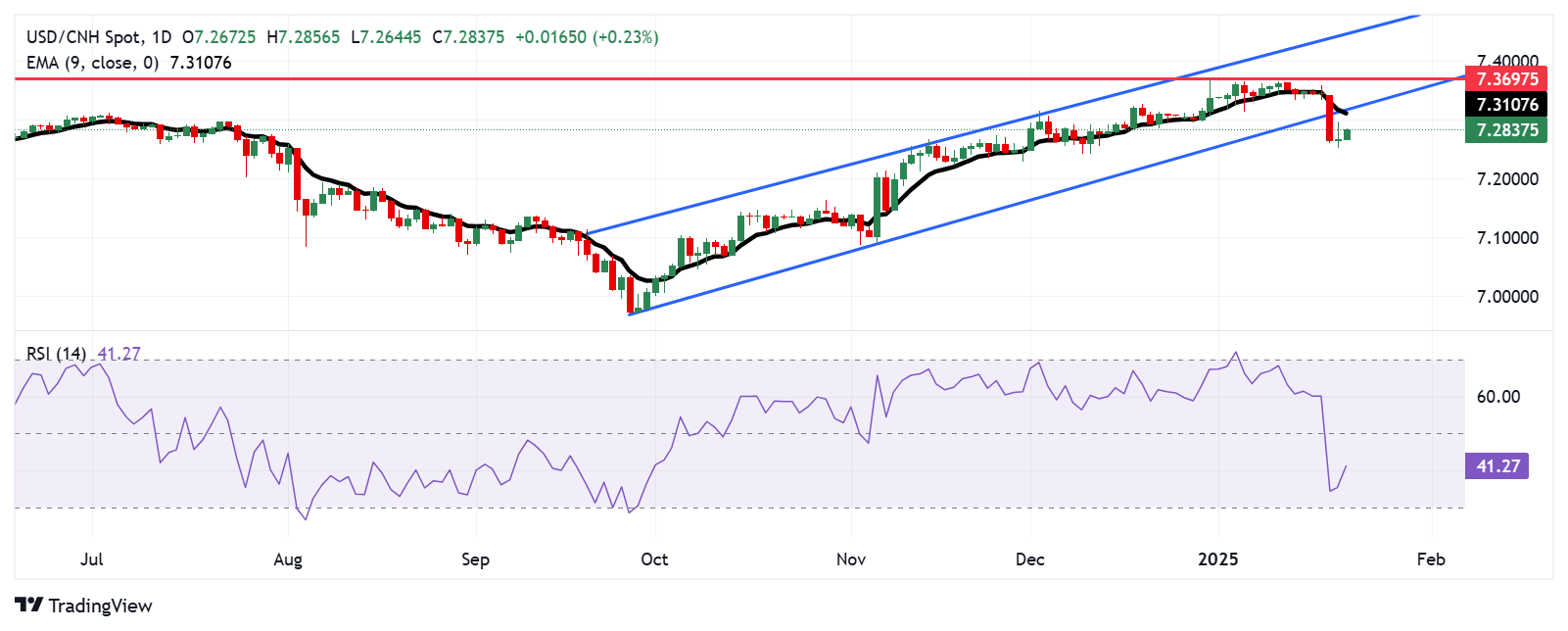This screenshot has height=631, width=1568.
Task: Click the Feb label on time axis
Action: tap(1431, 559)
